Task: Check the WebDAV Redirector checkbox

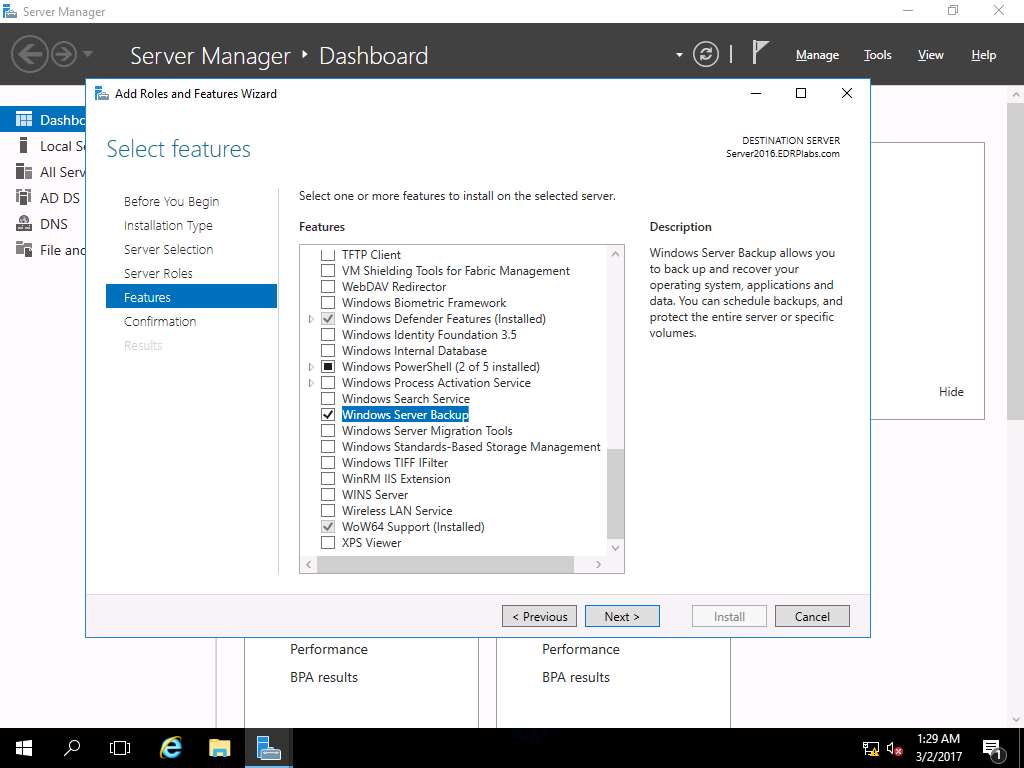Action: point(328,287)
